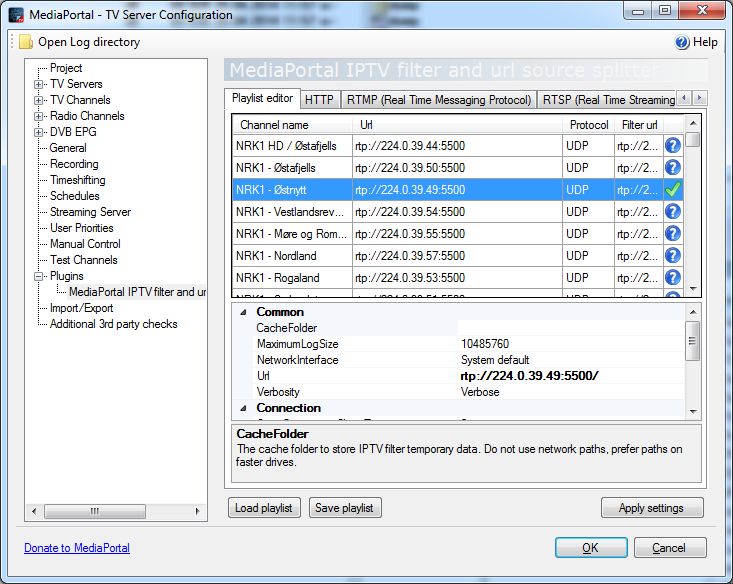Select MediaPortal IPTV filter plugin node
The width and height of the screenshot is (733, 584).
click(137, 292)
